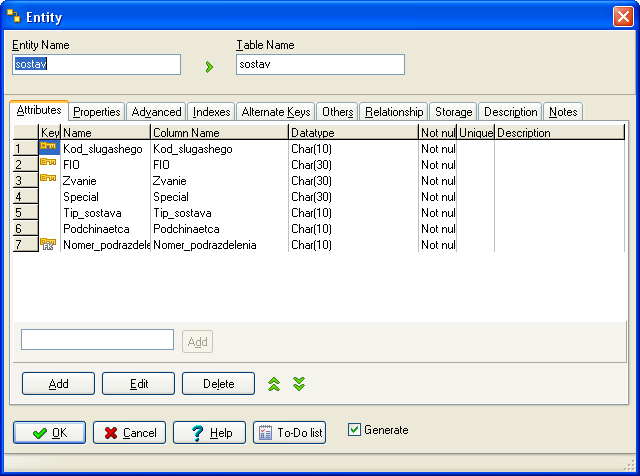
Task: Switch to the Relationship tab
Action: (394, 112)
